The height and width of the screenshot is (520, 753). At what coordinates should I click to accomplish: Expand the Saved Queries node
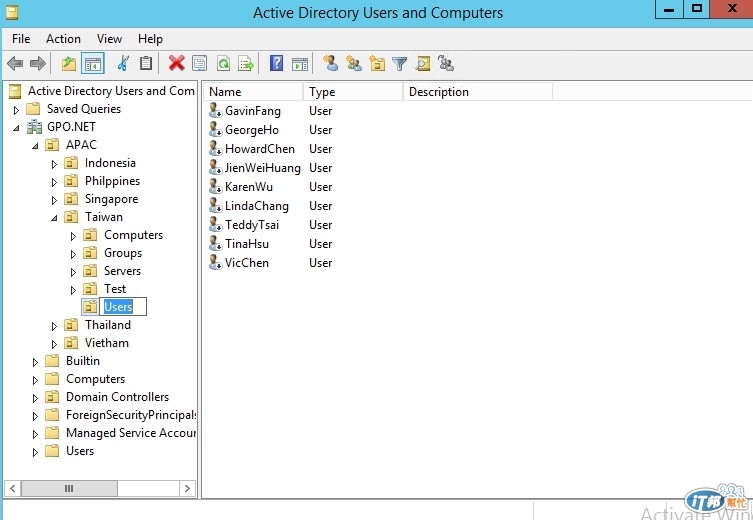click(x=16, y=110)
